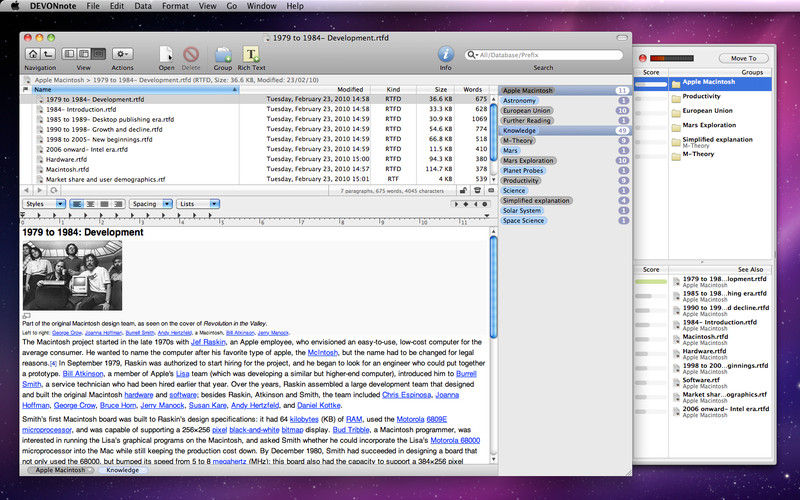The width and height of the screenshot is (800, 500).
Task: Go forward in document history arrow
Action: click(40, 190)
